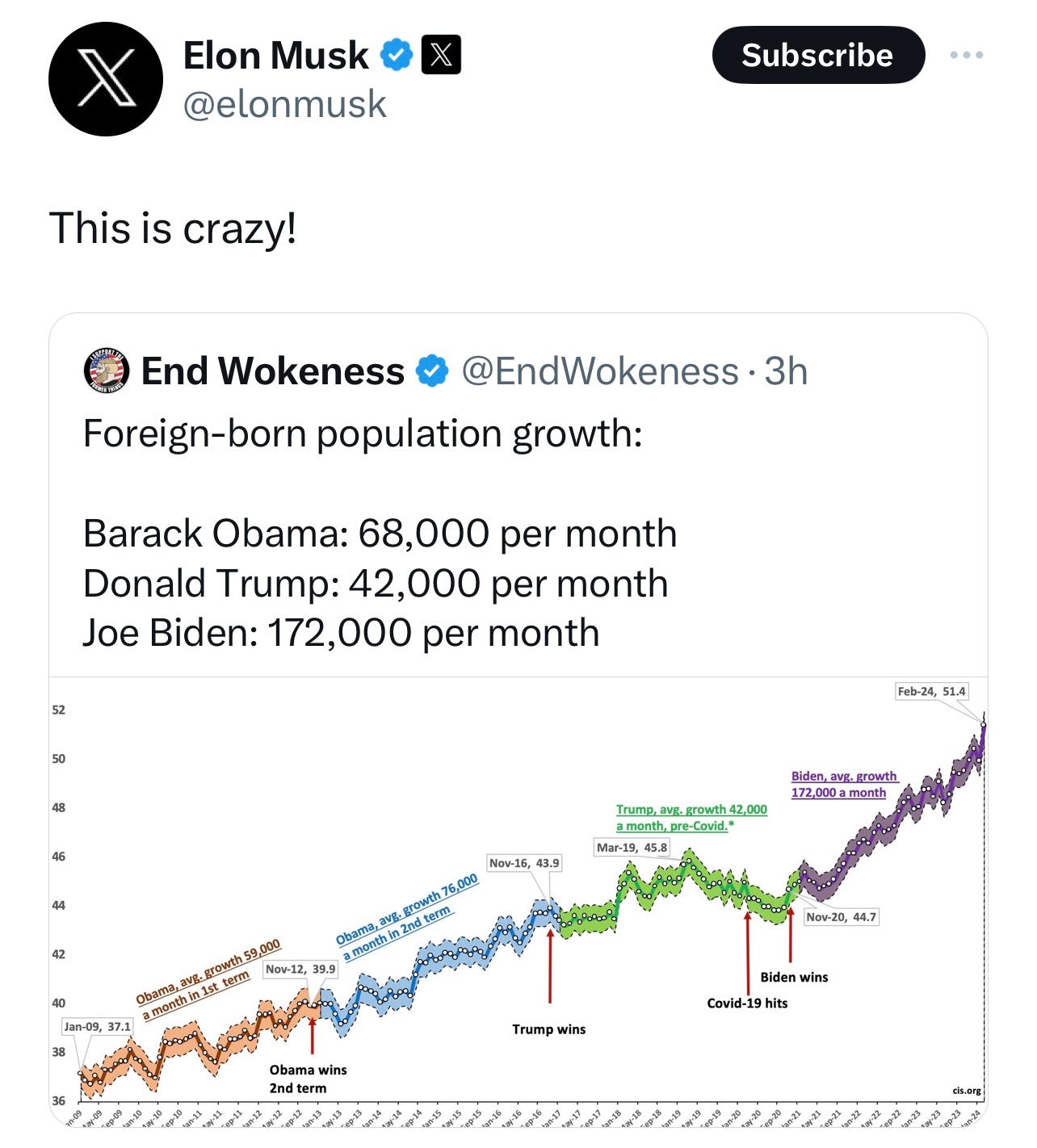Screen dimensions: 1037x1148
Task: Subscribe to Elon Musk
Action: [x=818, y=55]
